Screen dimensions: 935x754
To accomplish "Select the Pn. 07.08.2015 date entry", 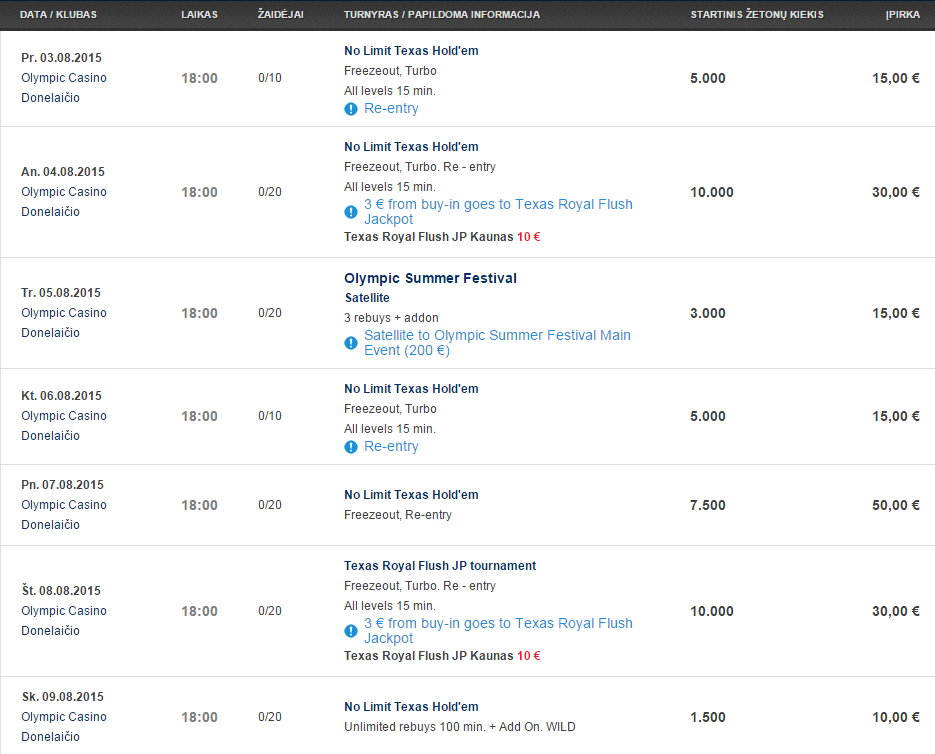I will (62, 484).
